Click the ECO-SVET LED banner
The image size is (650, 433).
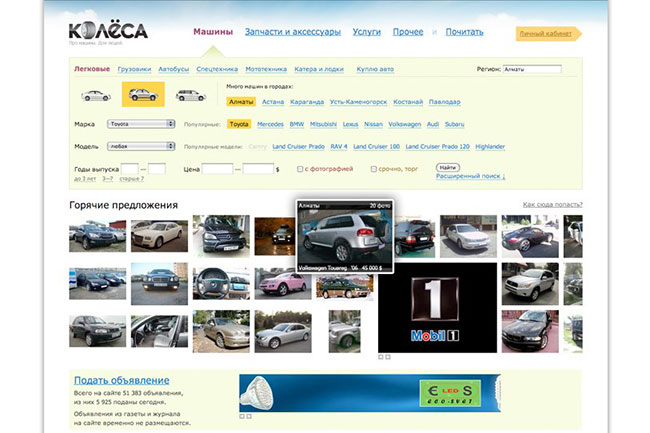[x=370, y=393]
